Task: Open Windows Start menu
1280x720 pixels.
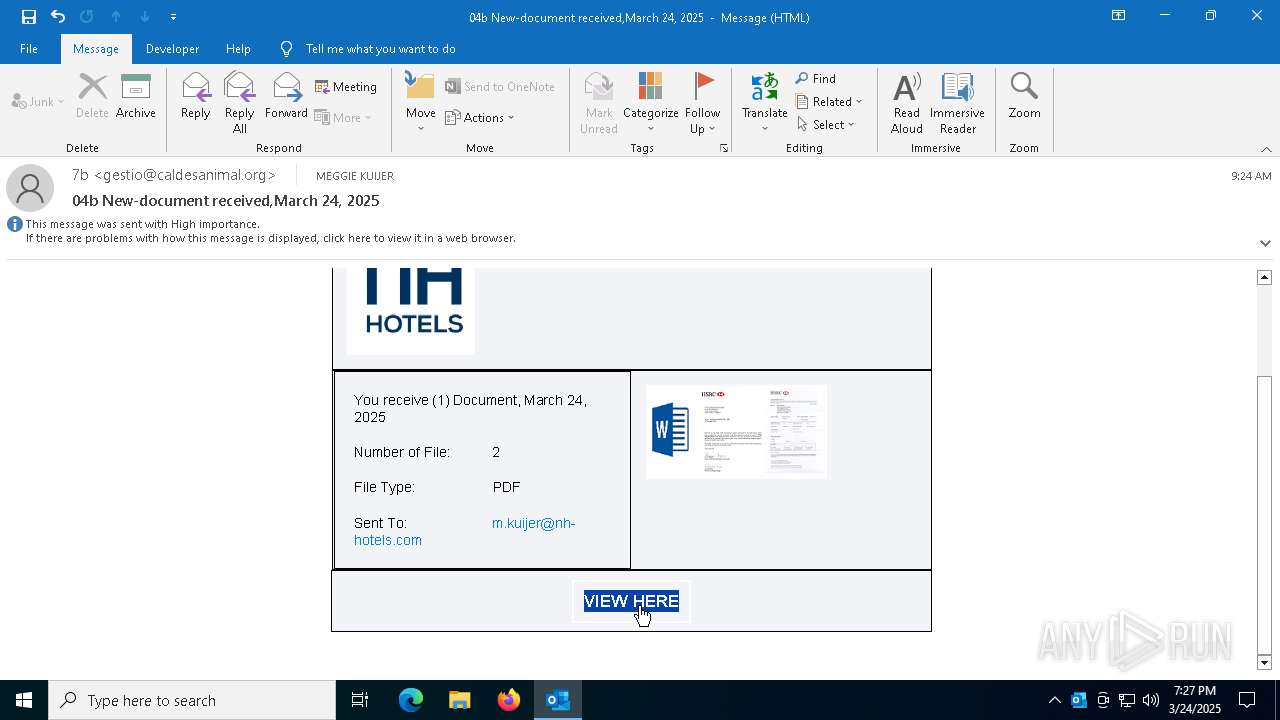Action: [24, 700]
